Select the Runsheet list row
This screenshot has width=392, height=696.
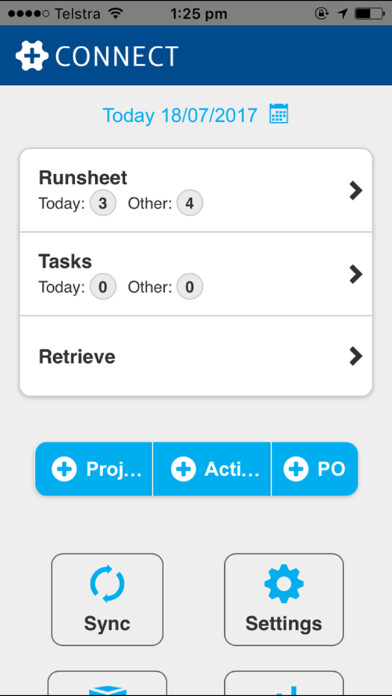coord(196,190)
